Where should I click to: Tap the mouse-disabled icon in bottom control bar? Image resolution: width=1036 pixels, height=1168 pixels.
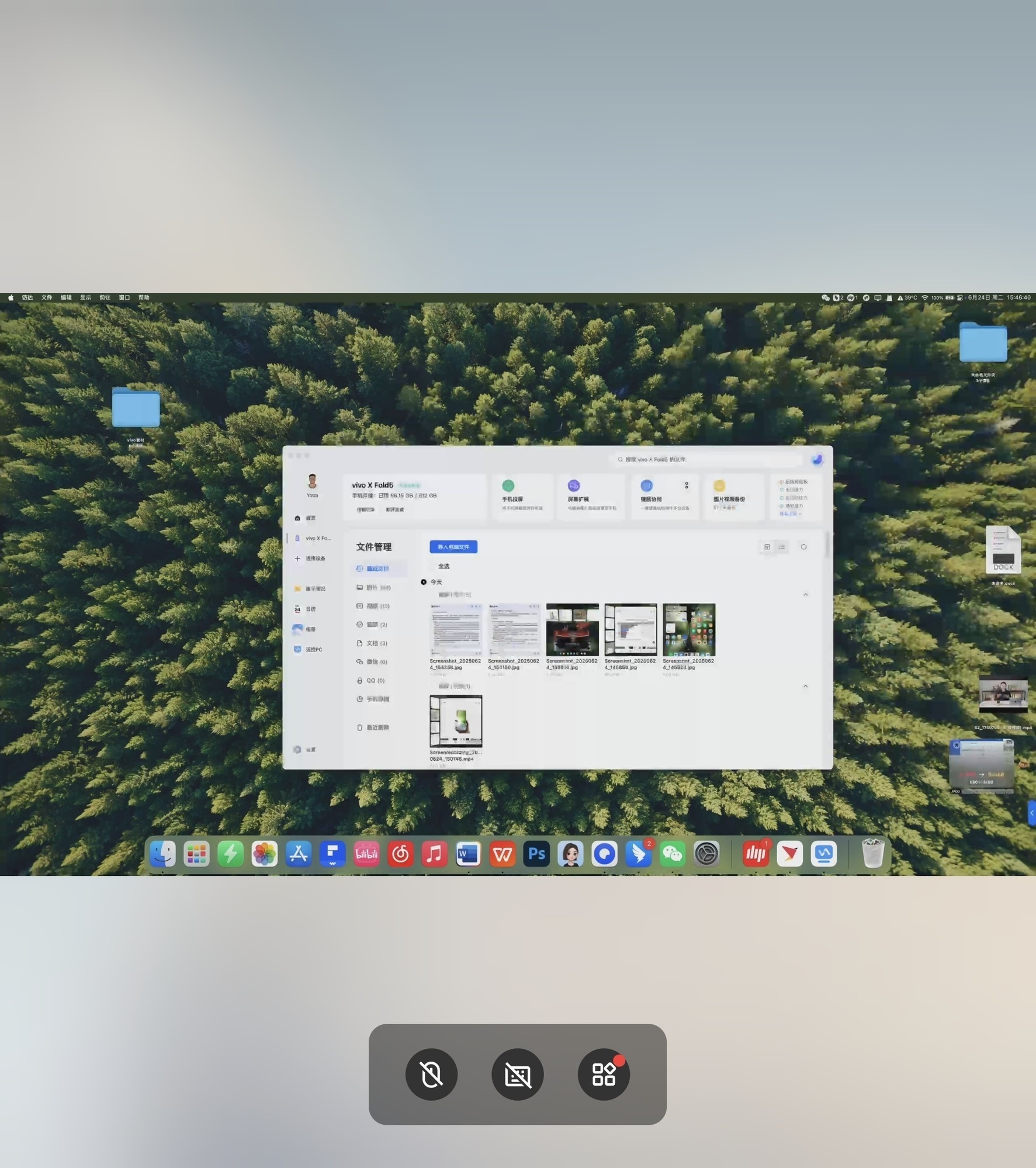431,1074
